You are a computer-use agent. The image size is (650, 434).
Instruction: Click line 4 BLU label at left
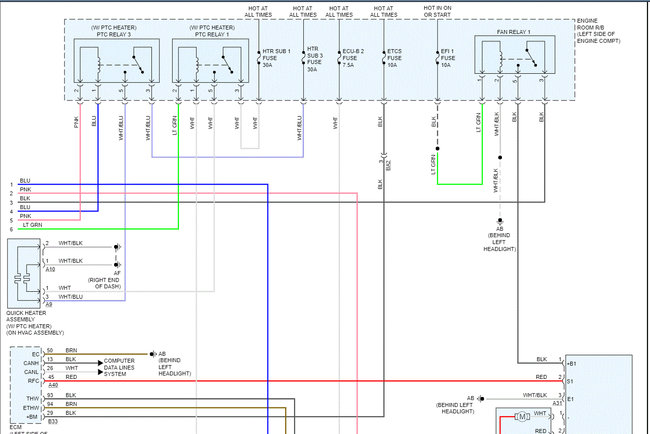25,207
